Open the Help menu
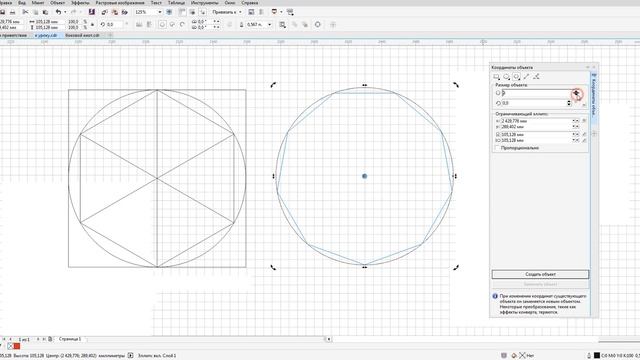The height and width of the screenshot is (360, 640). coord(249,2)
